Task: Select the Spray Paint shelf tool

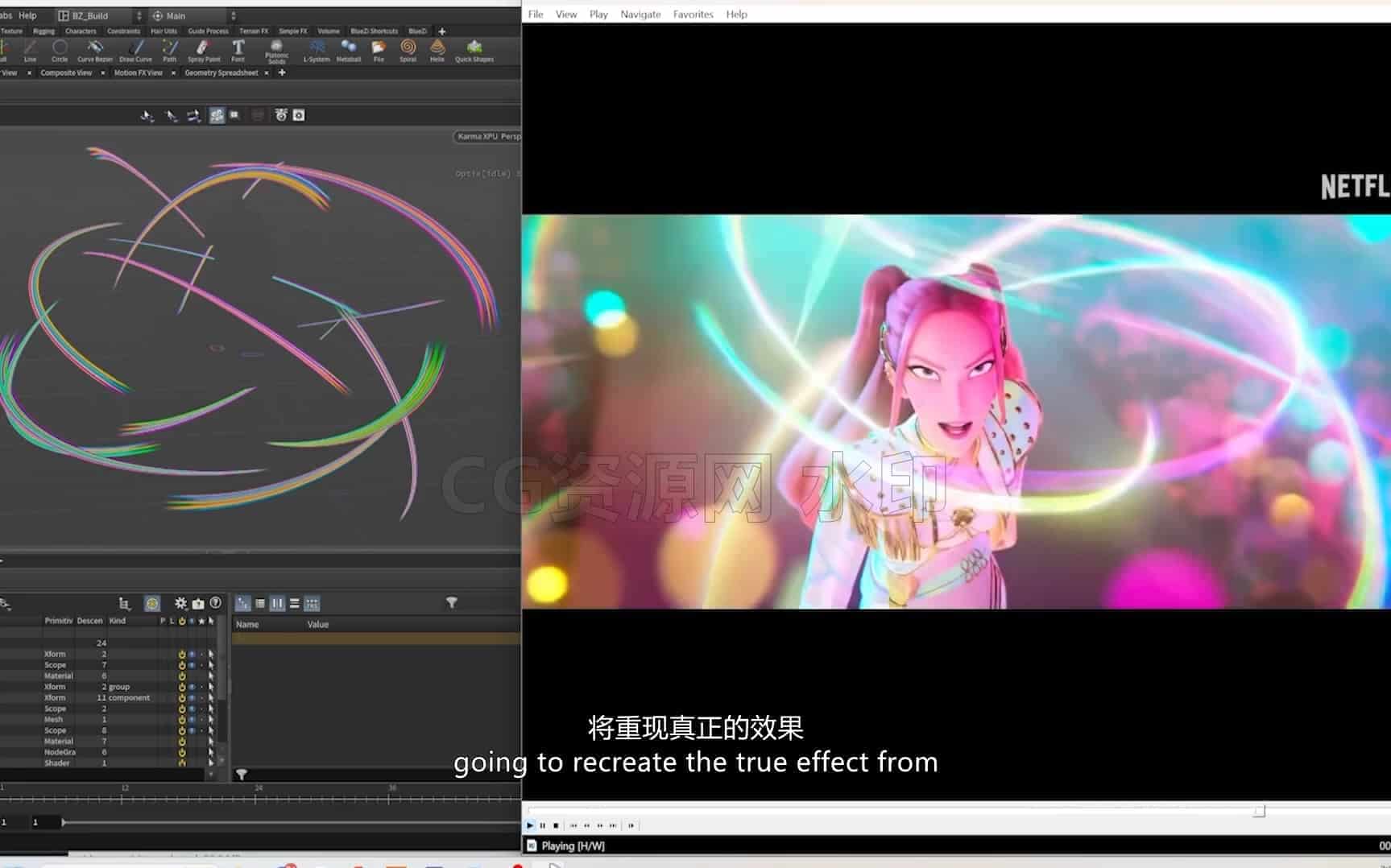Action: pyautogui.click(x=204, y=51)
